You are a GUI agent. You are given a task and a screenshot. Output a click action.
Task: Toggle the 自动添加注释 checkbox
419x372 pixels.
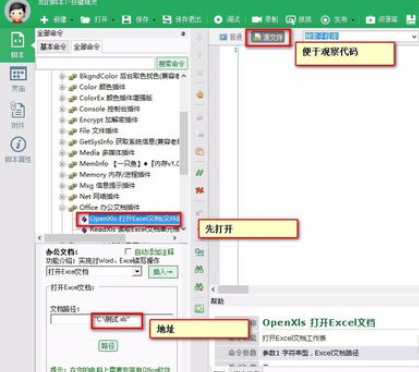127,251
